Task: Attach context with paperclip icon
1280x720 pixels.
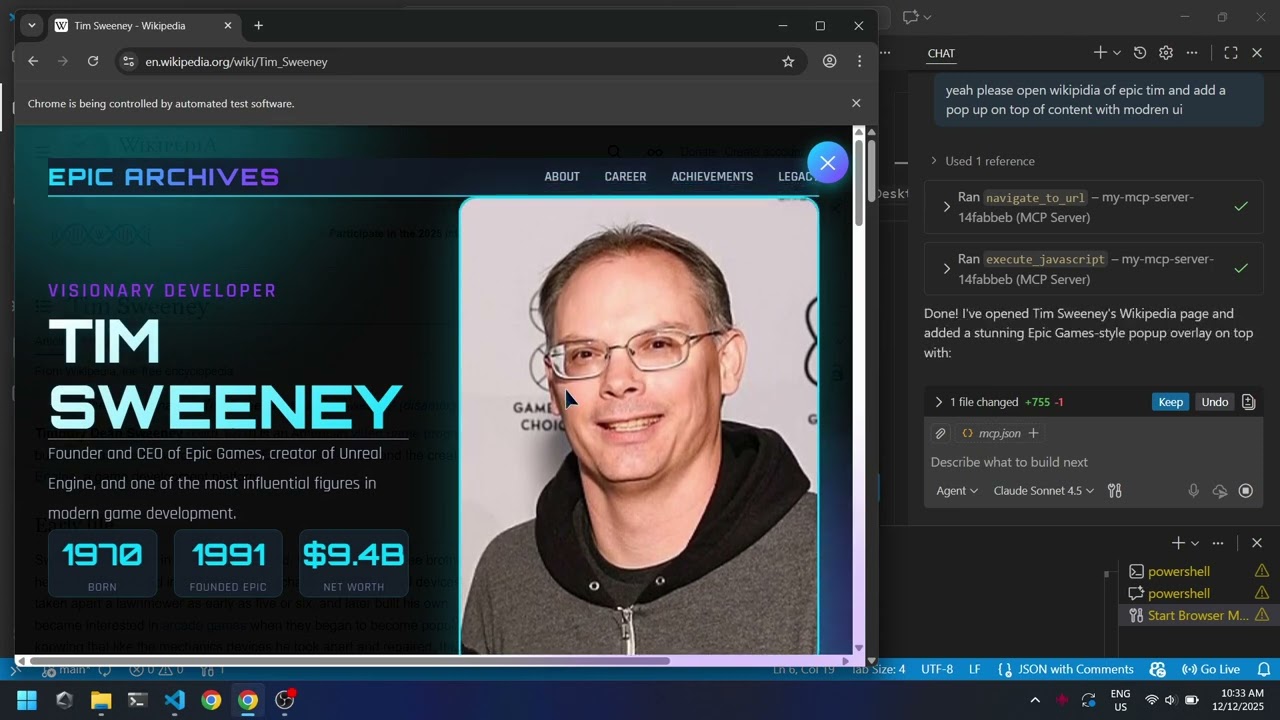Action: click(940, 433)
